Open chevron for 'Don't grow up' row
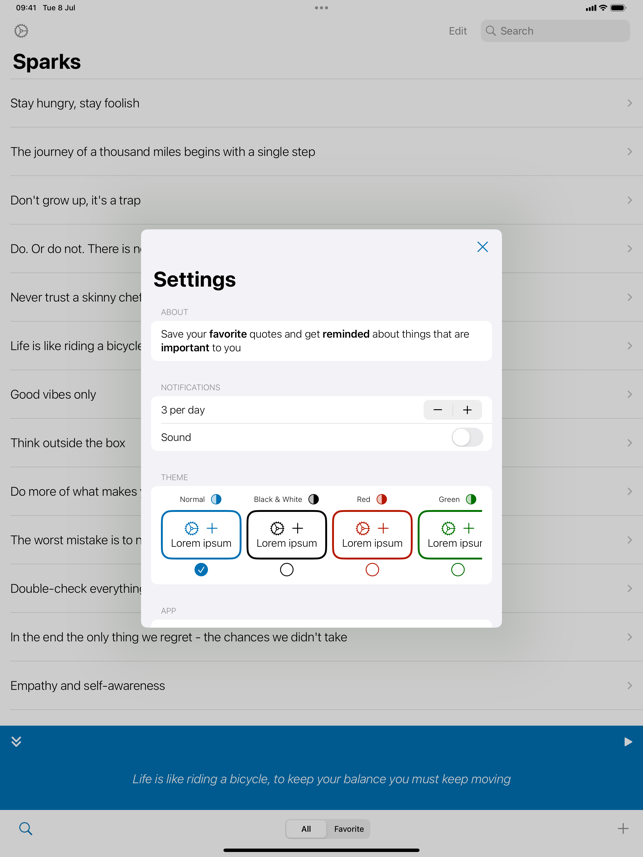The image size is (643, 857). coord(629,200)
